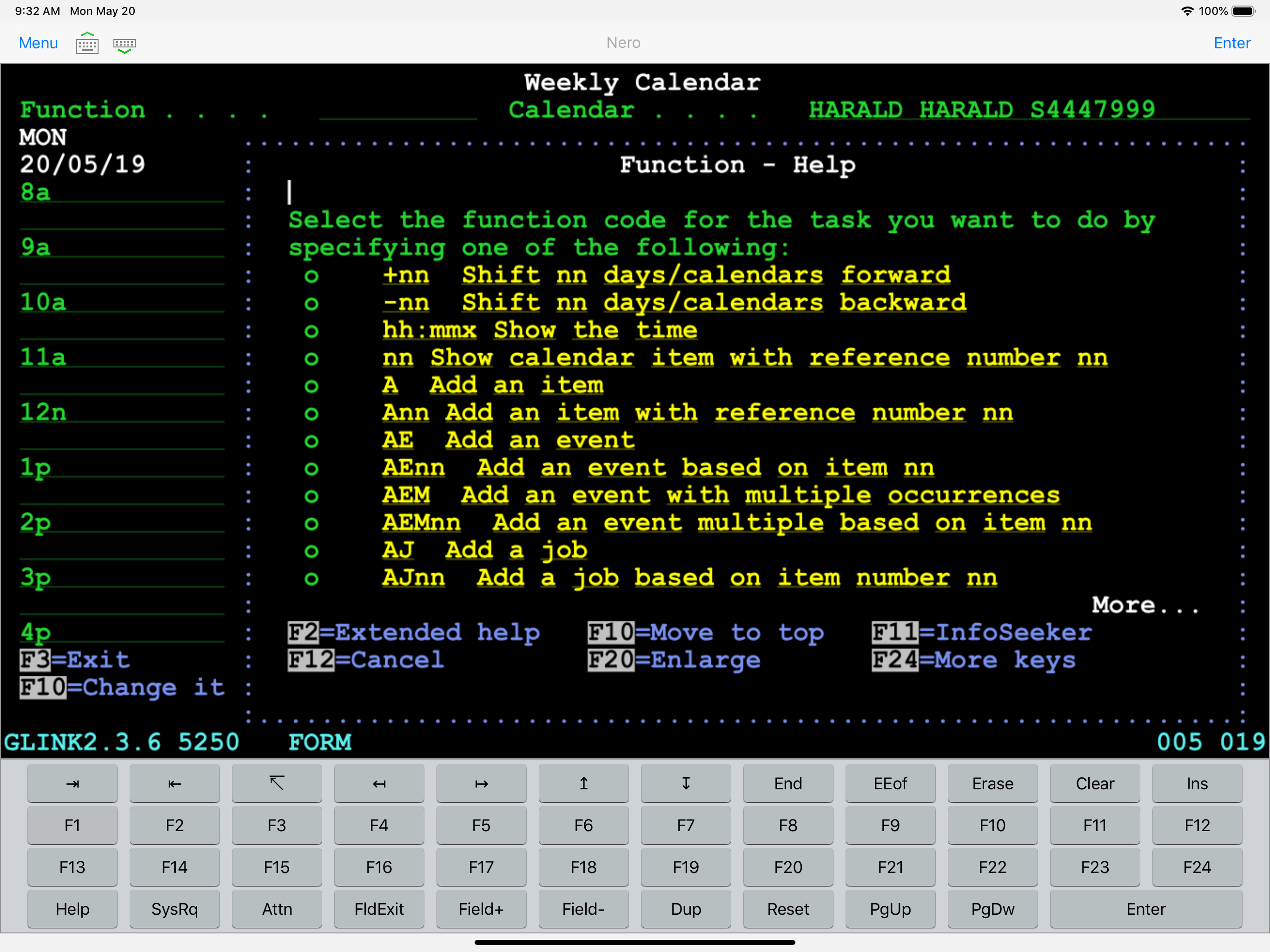Tap the F18 key

point(583,867)
